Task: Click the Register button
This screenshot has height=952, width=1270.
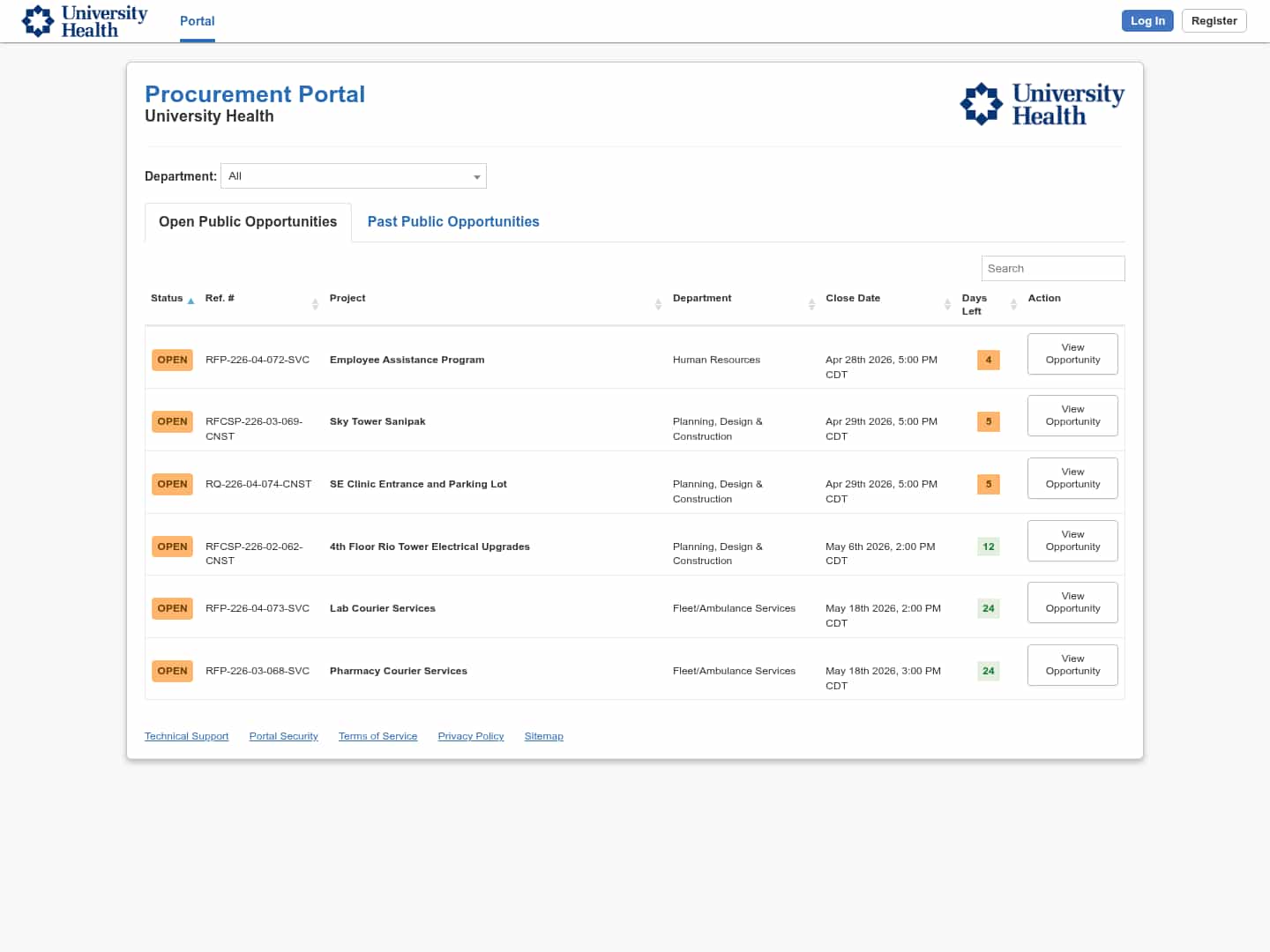Action: pyautogui.click(x=1214, y=21)
